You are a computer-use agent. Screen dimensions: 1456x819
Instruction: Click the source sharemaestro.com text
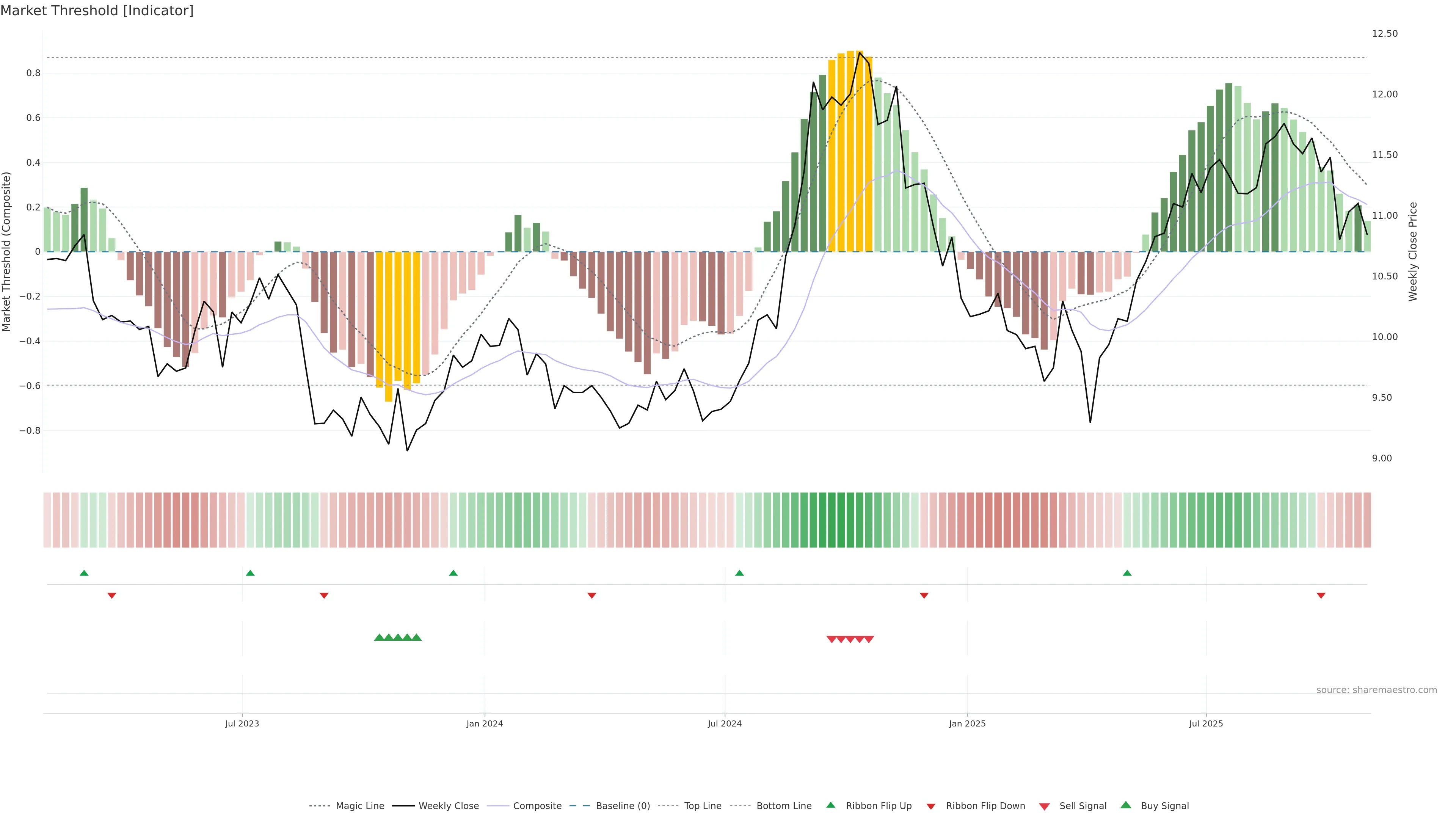click(1376, 690)
